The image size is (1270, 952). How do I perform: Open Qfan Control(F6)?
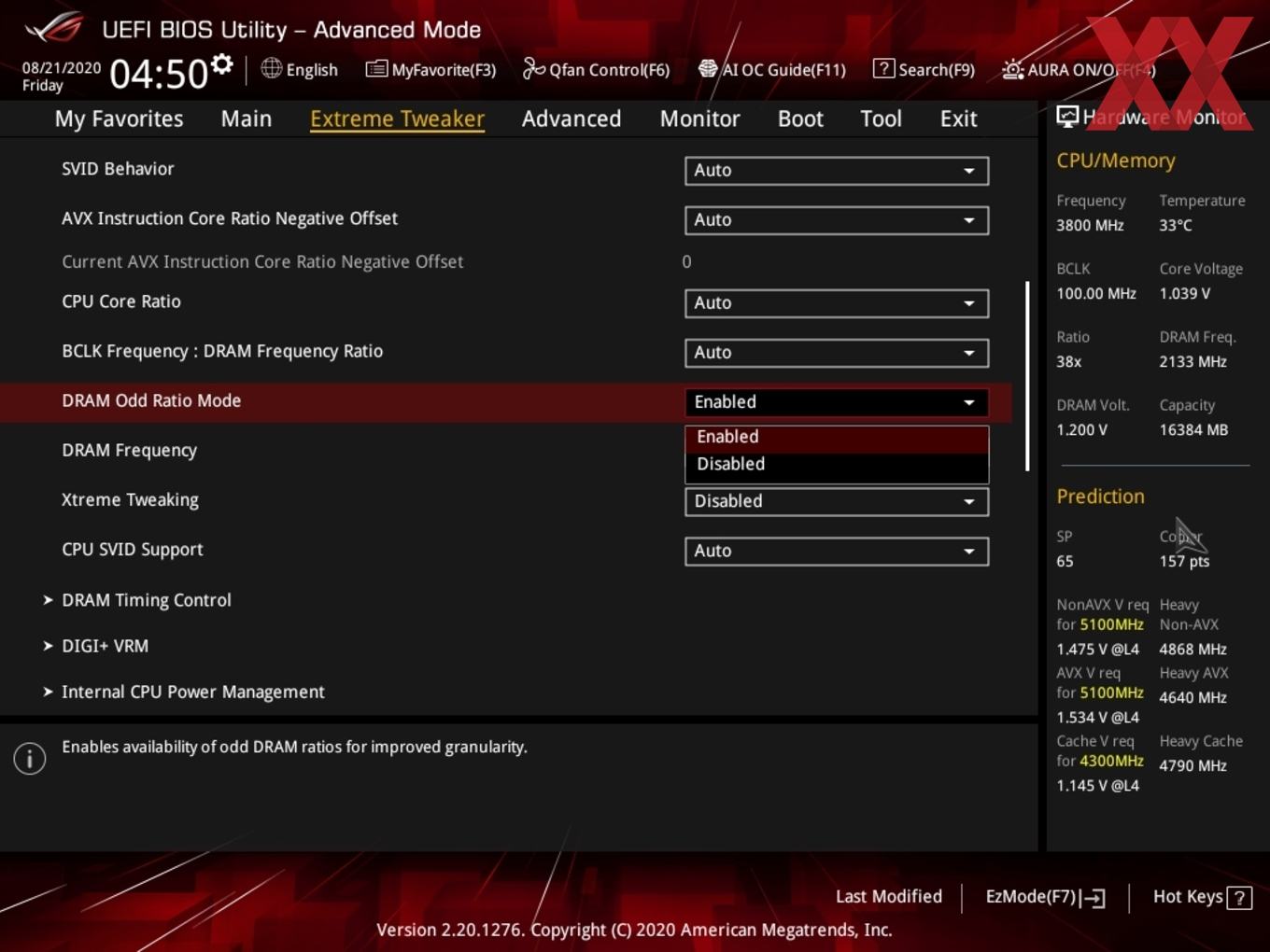596,69
